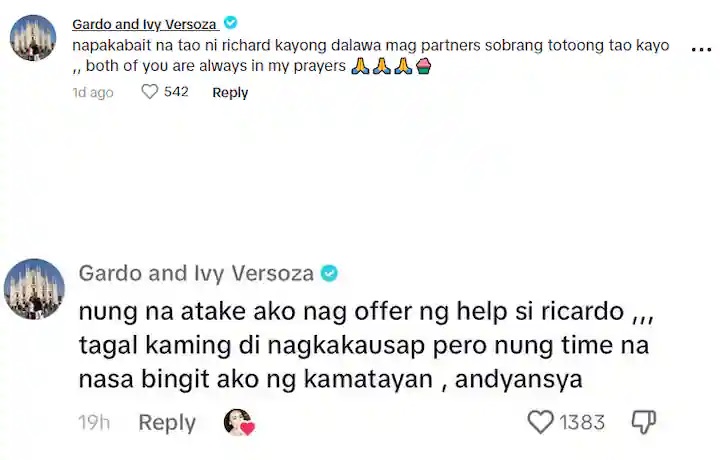Open the three-dot more options menu

pos(701,50)
